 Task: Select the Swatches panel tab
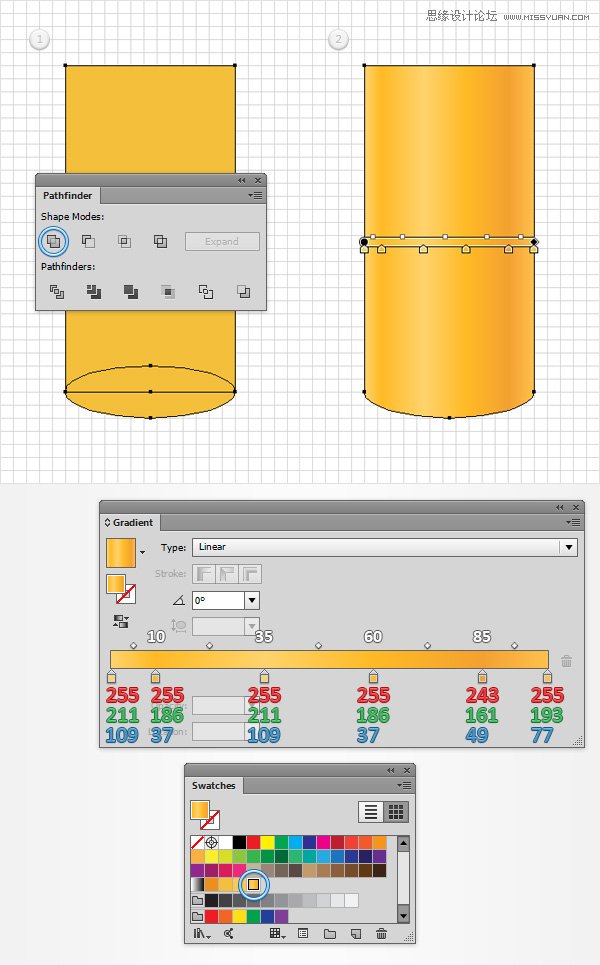(214, 786)
